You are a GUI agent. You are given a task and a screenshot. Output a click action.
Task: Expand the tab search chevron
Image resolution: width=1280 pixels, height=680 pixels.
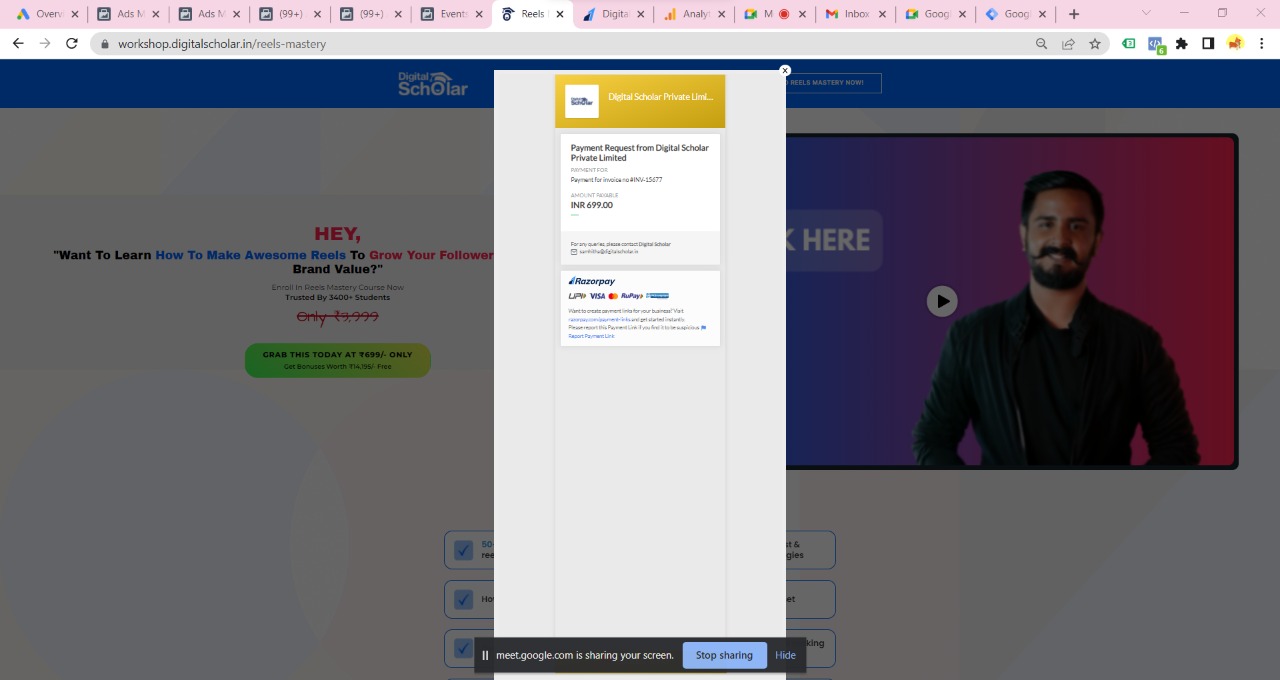pyautogui.click(x=1146, y=13)
